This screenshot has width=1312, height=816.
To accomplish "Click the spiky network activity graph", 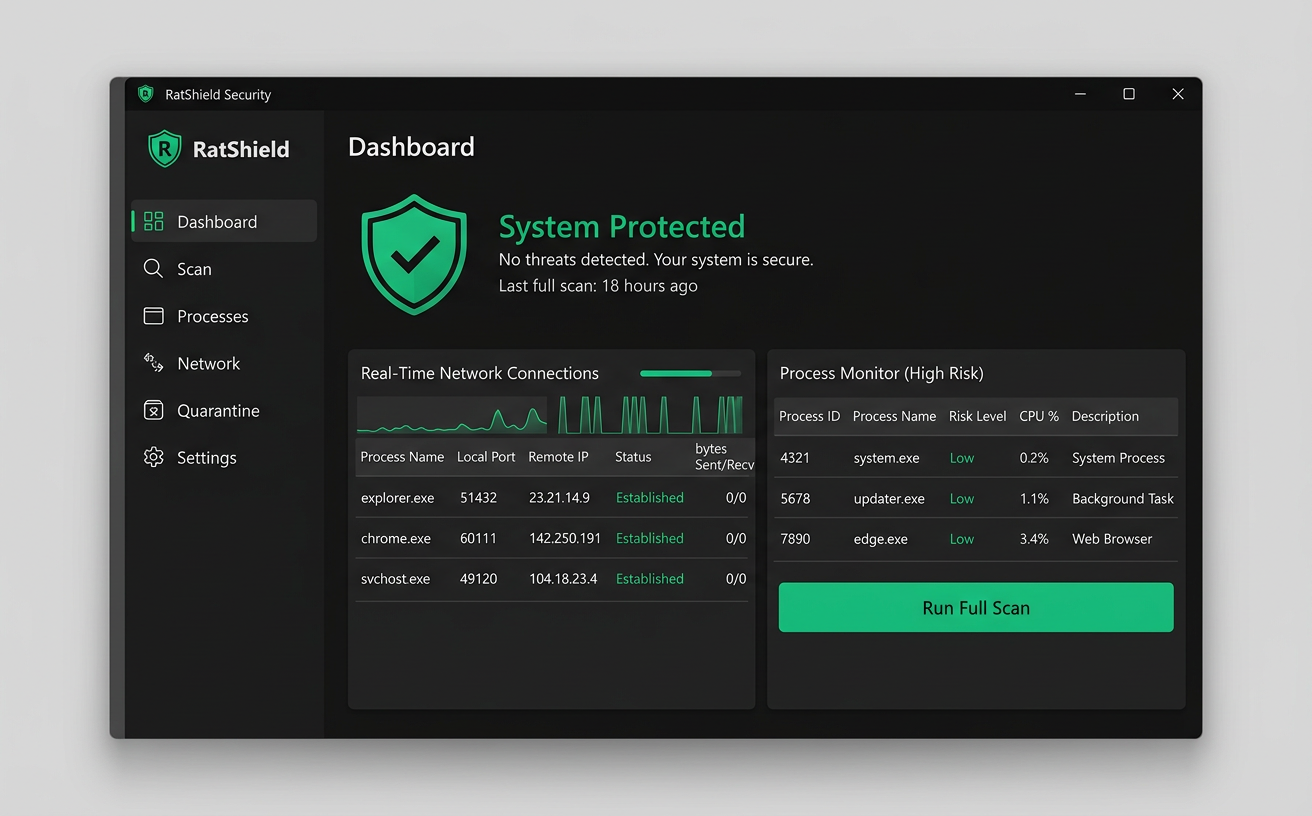I will pyautogui.click(x=650, y=415).
